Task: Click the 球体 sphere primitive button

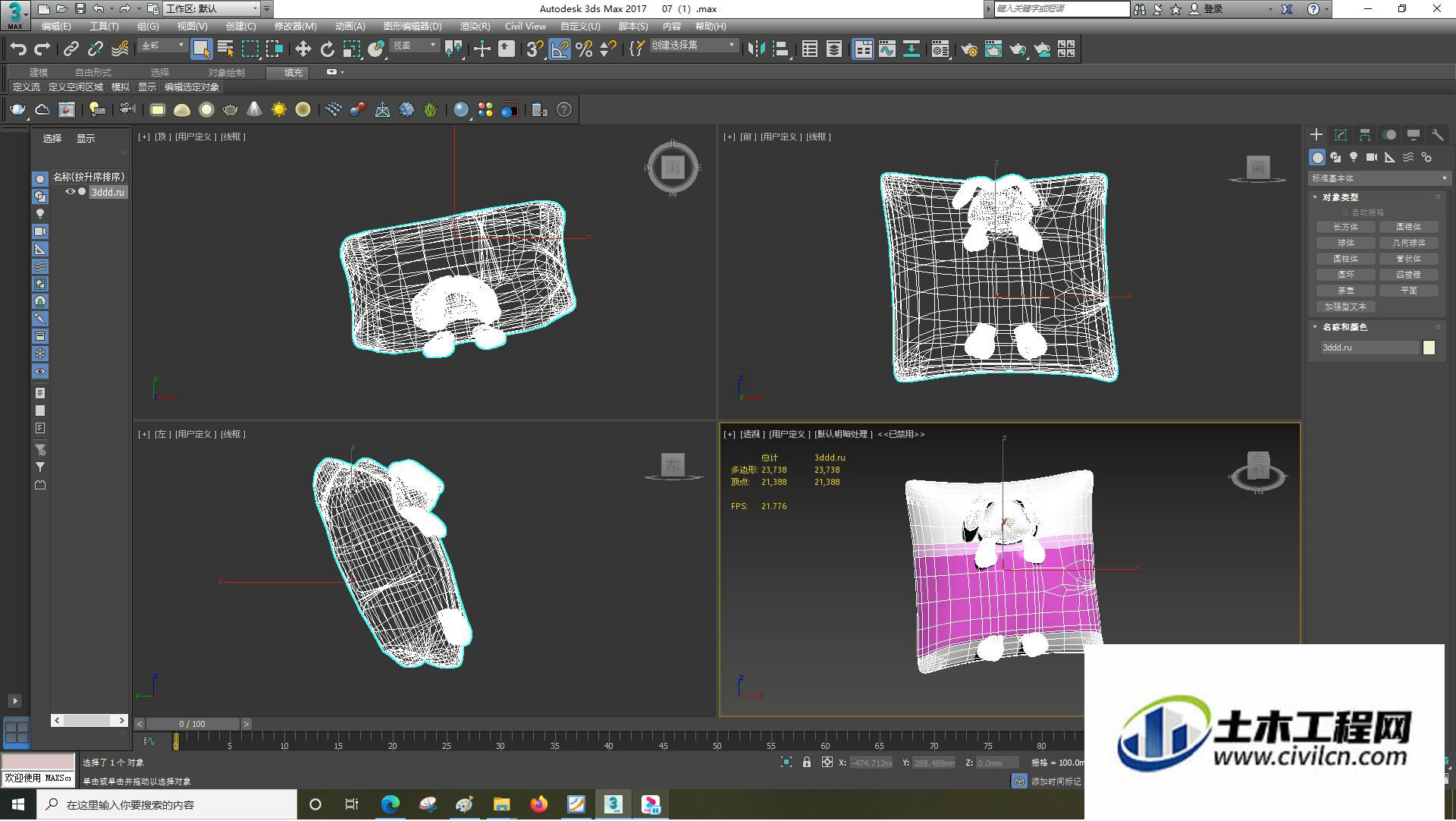Action: click(1346, 243)
